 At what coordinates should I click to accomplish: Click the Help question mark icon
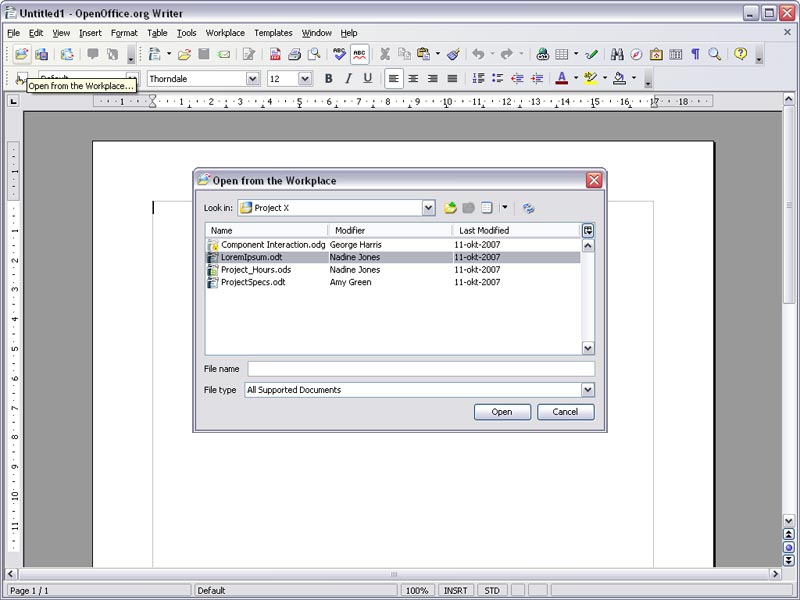740,54
